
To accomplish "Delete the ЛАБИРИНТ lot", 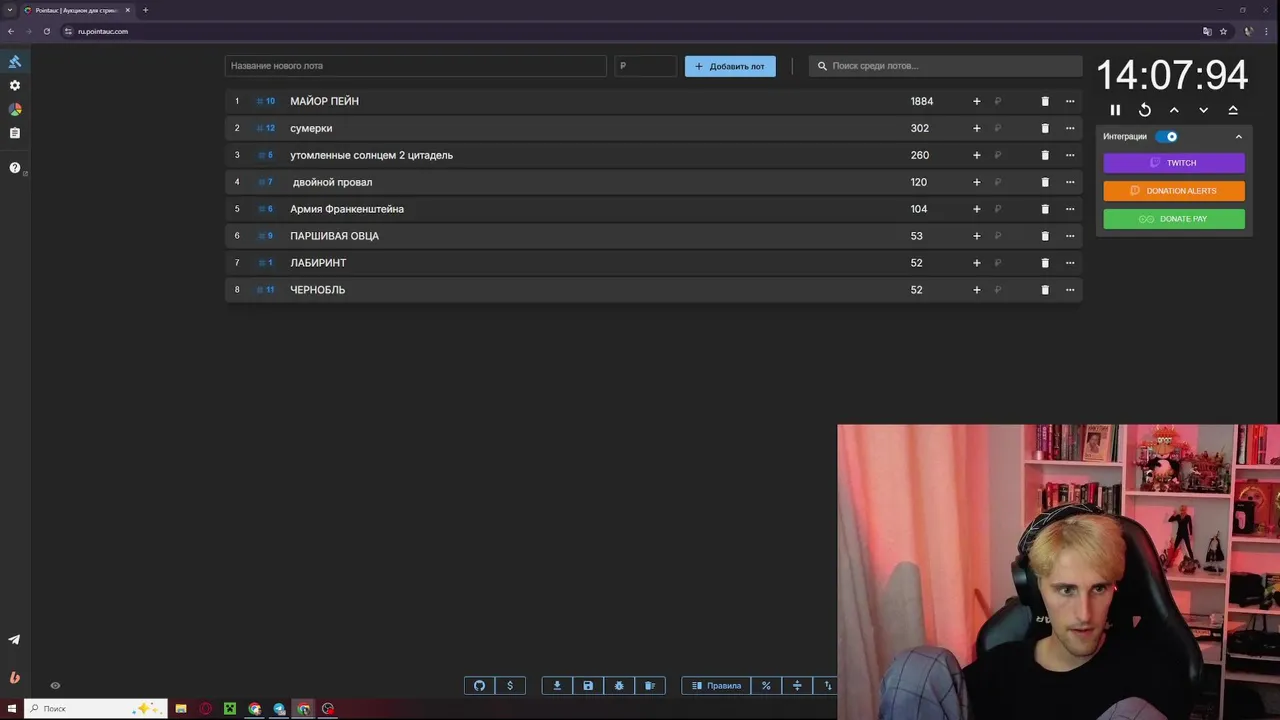I will [x=1045, y=263].
